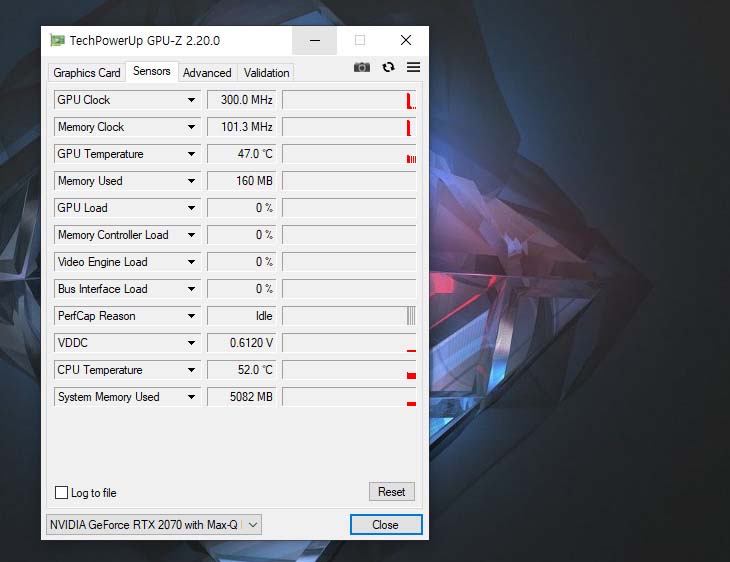Expand the GPU Load dropdown
This screenshot has height=562, width=730.
191,208
